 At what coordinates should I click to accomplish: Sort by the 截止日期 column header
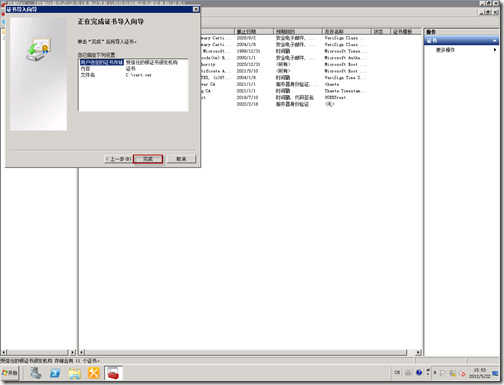pos(254,31)
